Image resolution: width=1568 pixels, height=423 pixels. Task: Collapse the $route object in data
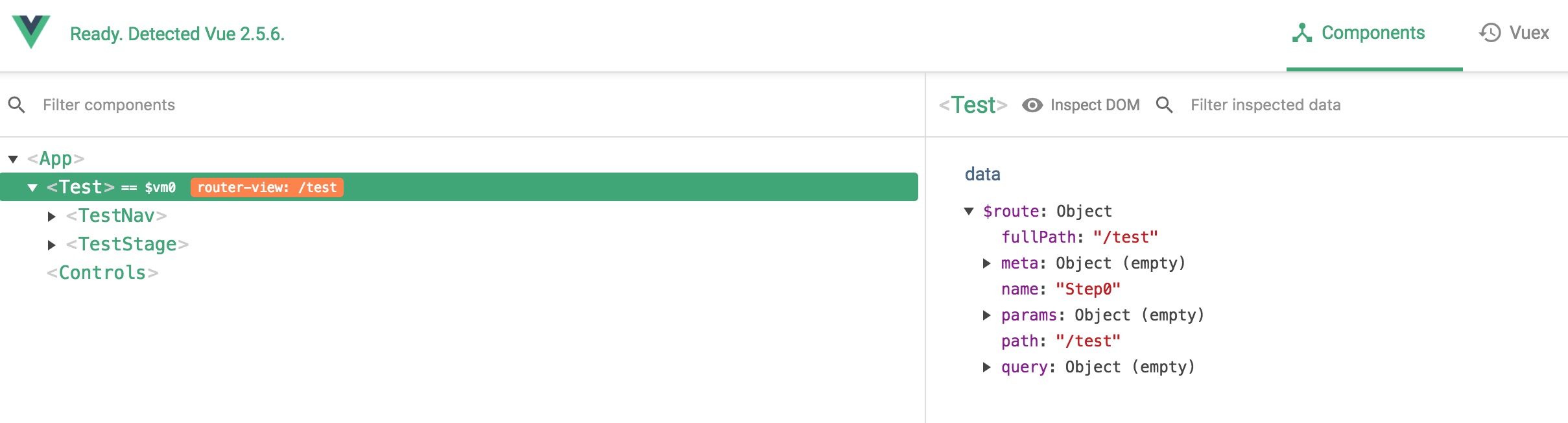click(969, 211)
